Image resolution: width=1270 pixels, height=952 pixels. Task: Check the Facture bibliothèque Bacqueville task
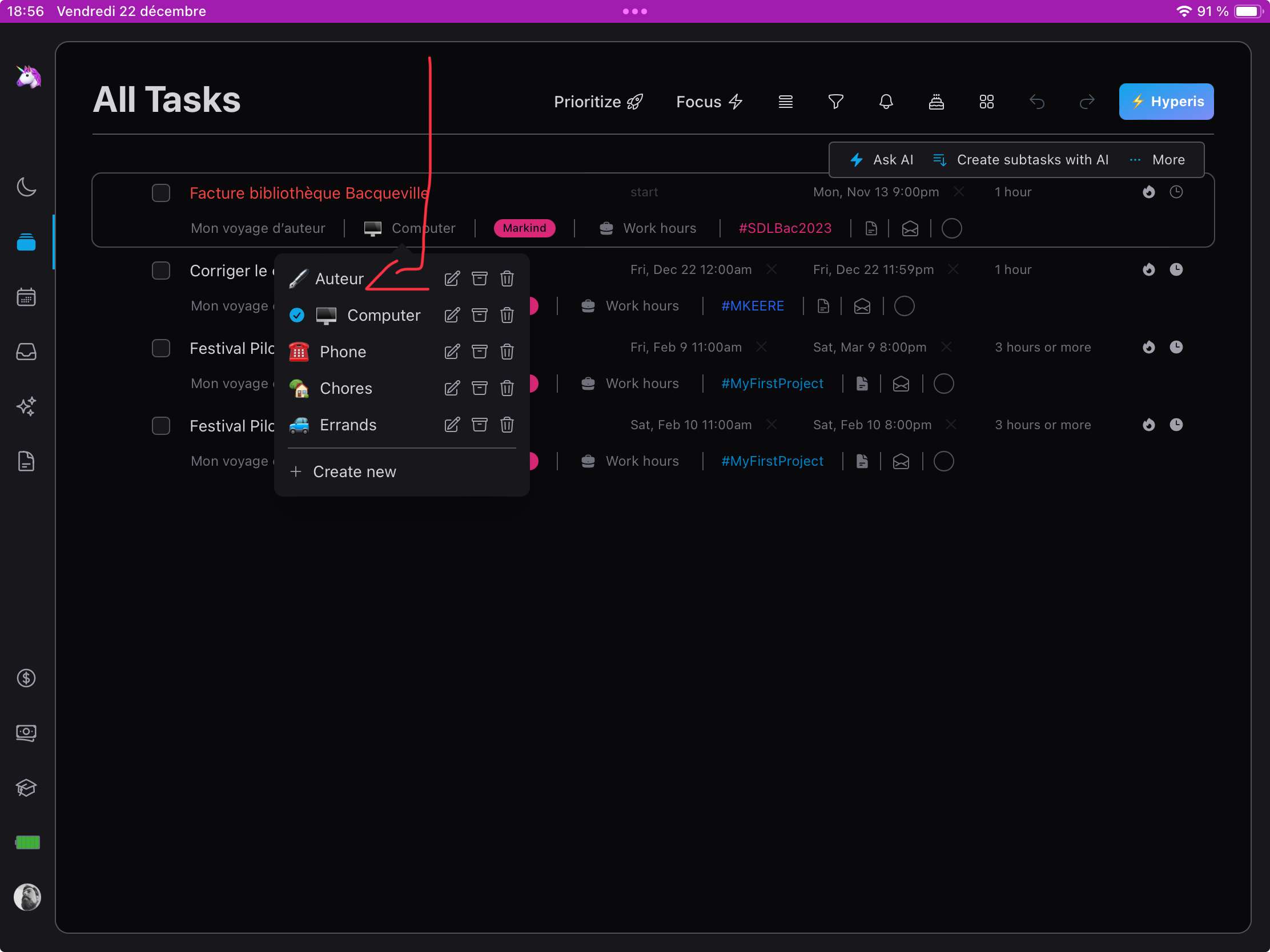coord(161,193)
